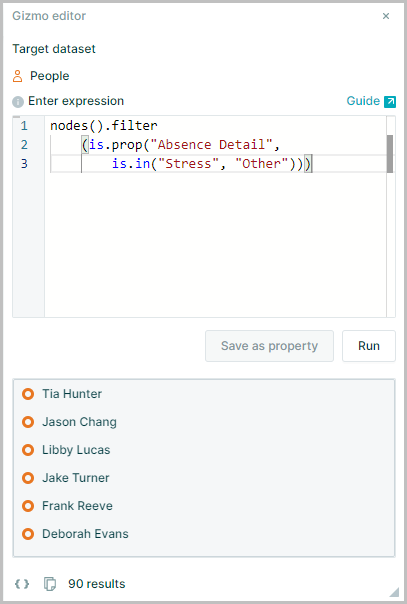The width and height of the screenshot is (407, 604).
Task: Click the People dataset person icon
Action: coord(18,76)
